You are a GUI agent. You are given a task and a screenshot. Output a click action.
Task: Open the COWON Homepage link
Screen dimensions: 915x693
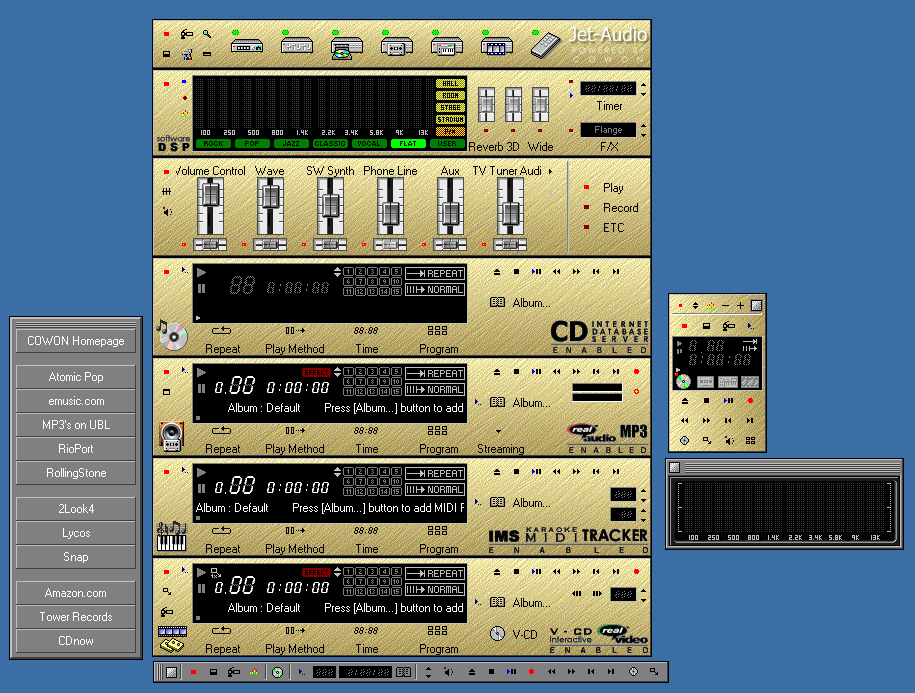(x=75, y=340)
